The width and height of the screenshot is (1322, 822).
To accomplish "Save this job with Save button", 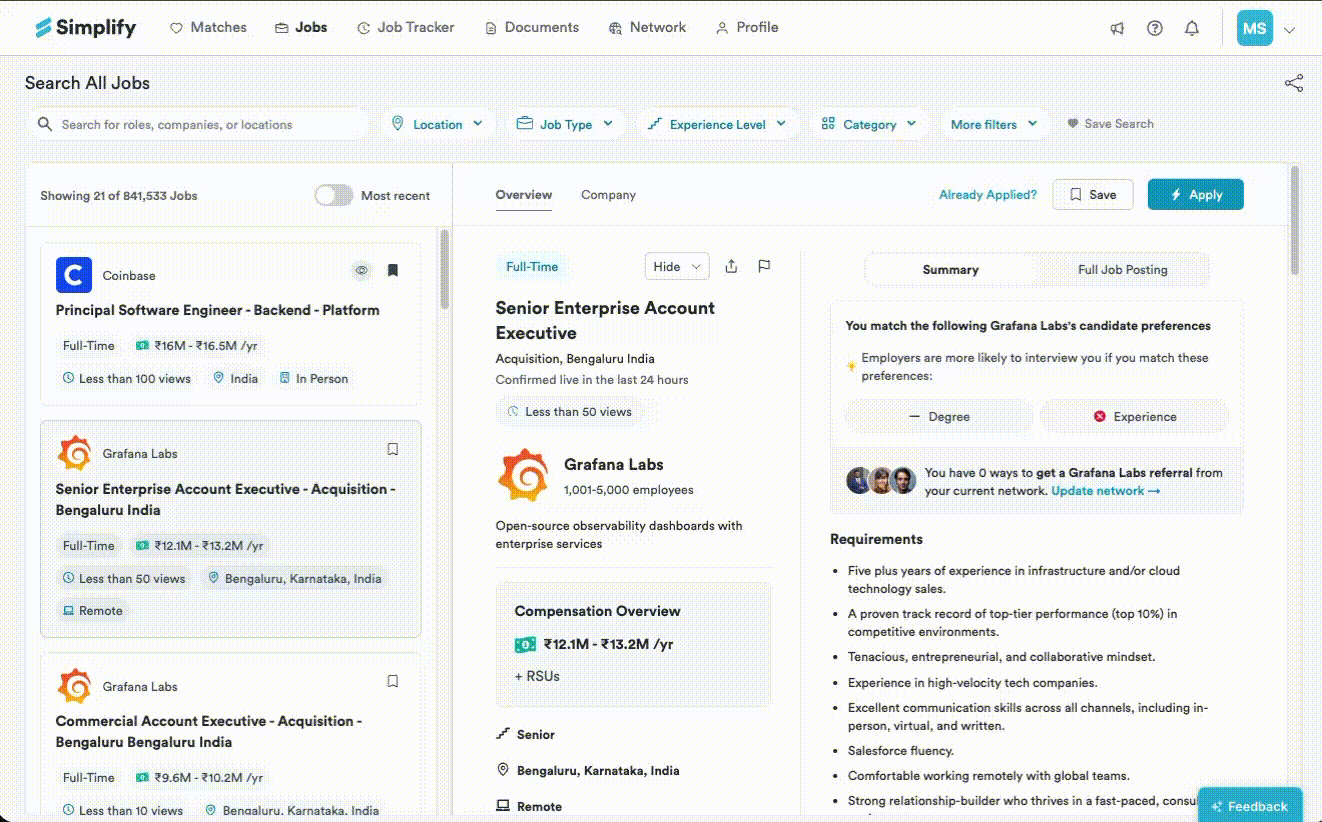I will (1093, 195).
